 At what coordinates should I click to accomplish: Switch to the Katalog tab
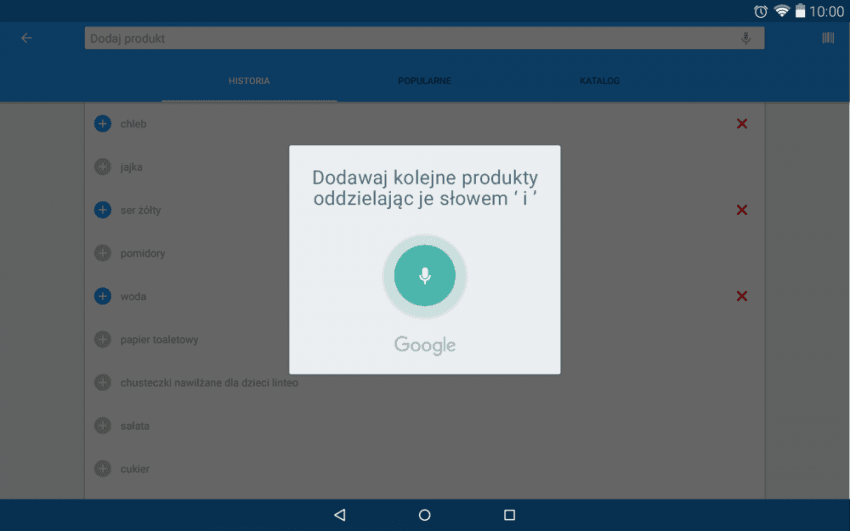coord(600,81)
